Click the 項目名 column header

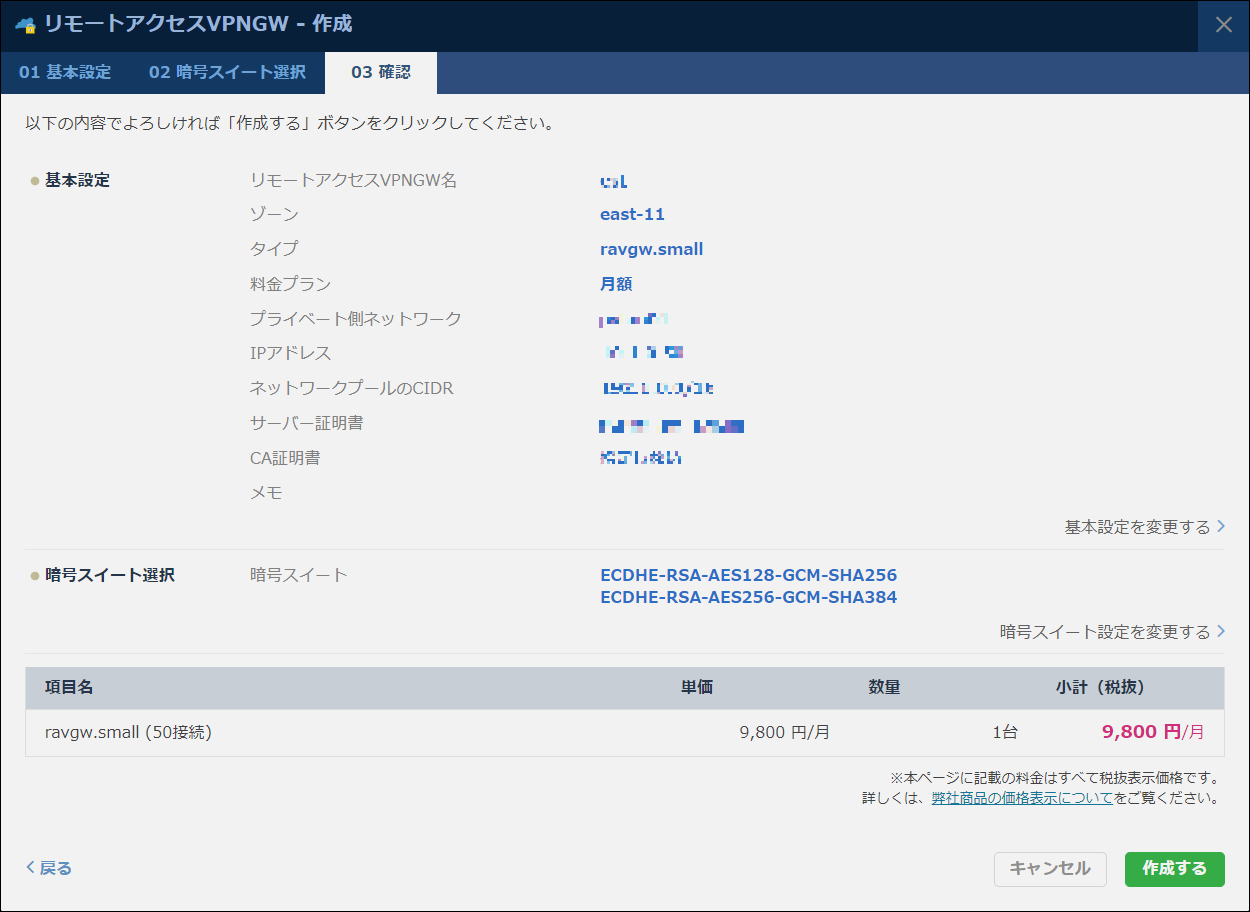(69, 687)
